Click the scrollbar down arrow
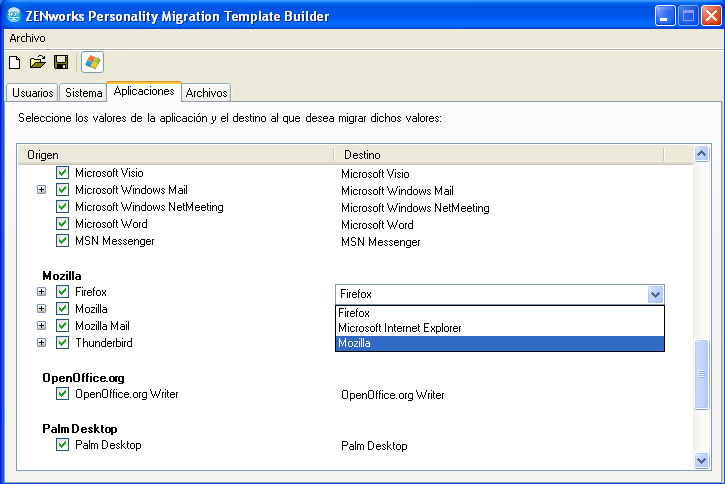 pyautogui.click(x=701, y=459)
